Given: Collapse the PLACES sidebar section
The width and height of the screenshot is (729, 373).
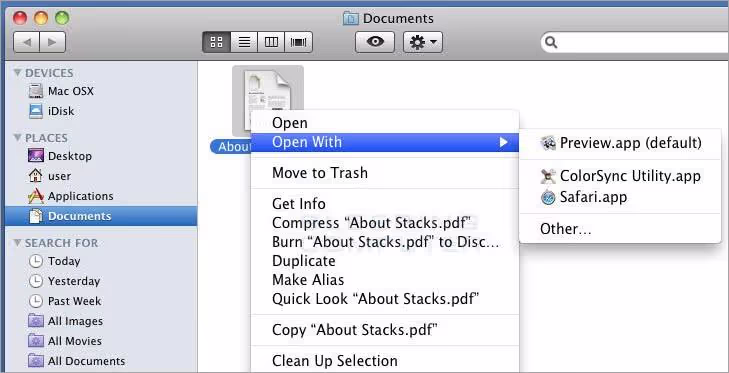Looking at the screenshot, I should pyautogui.click(x=18, y=138).
